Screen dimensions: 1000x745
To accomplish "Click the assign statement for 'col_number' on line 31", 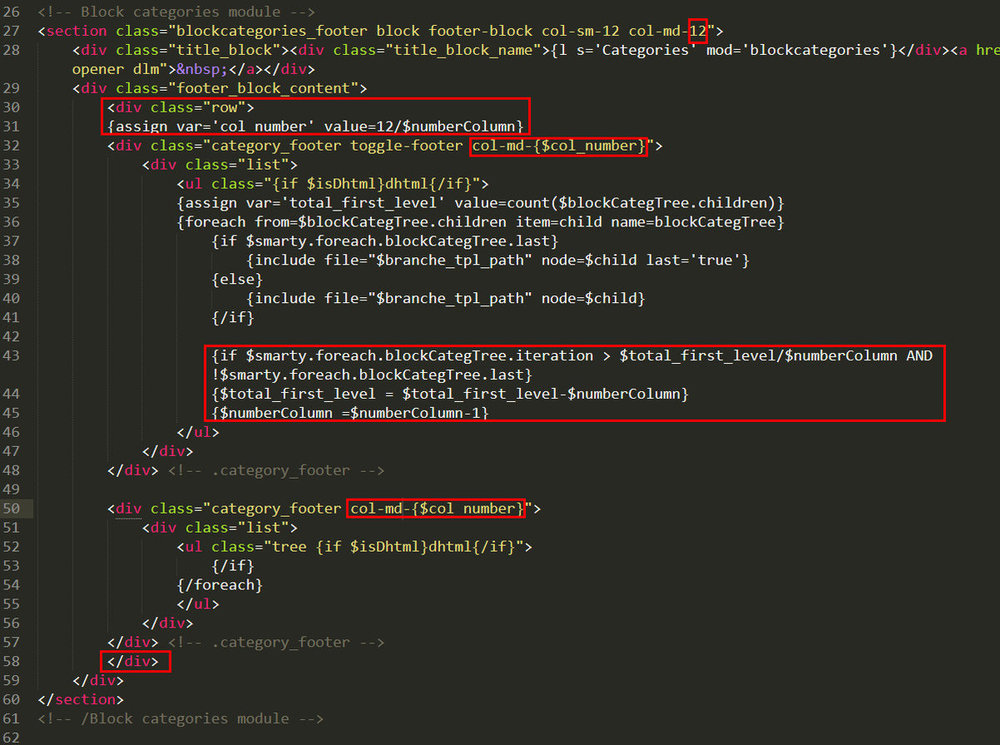I will (x=313, y=126).
